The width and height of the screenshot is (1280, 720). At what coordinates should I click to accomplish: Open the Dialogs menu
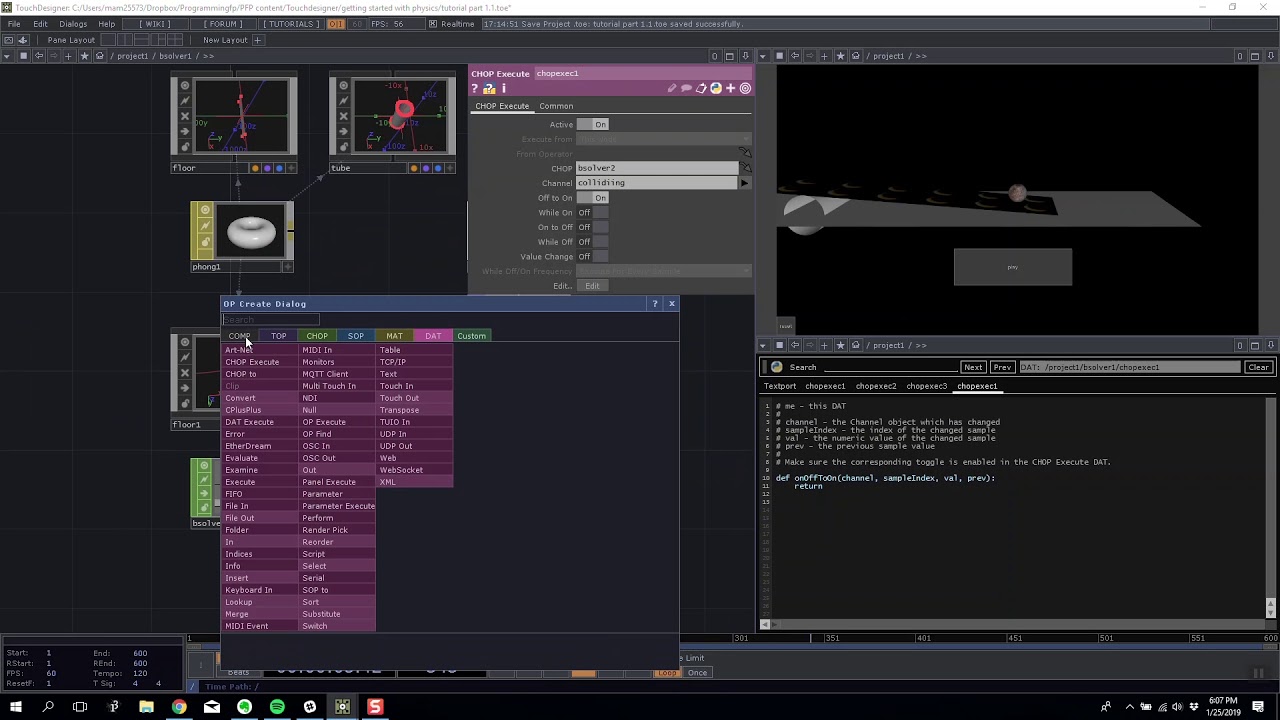73,24
